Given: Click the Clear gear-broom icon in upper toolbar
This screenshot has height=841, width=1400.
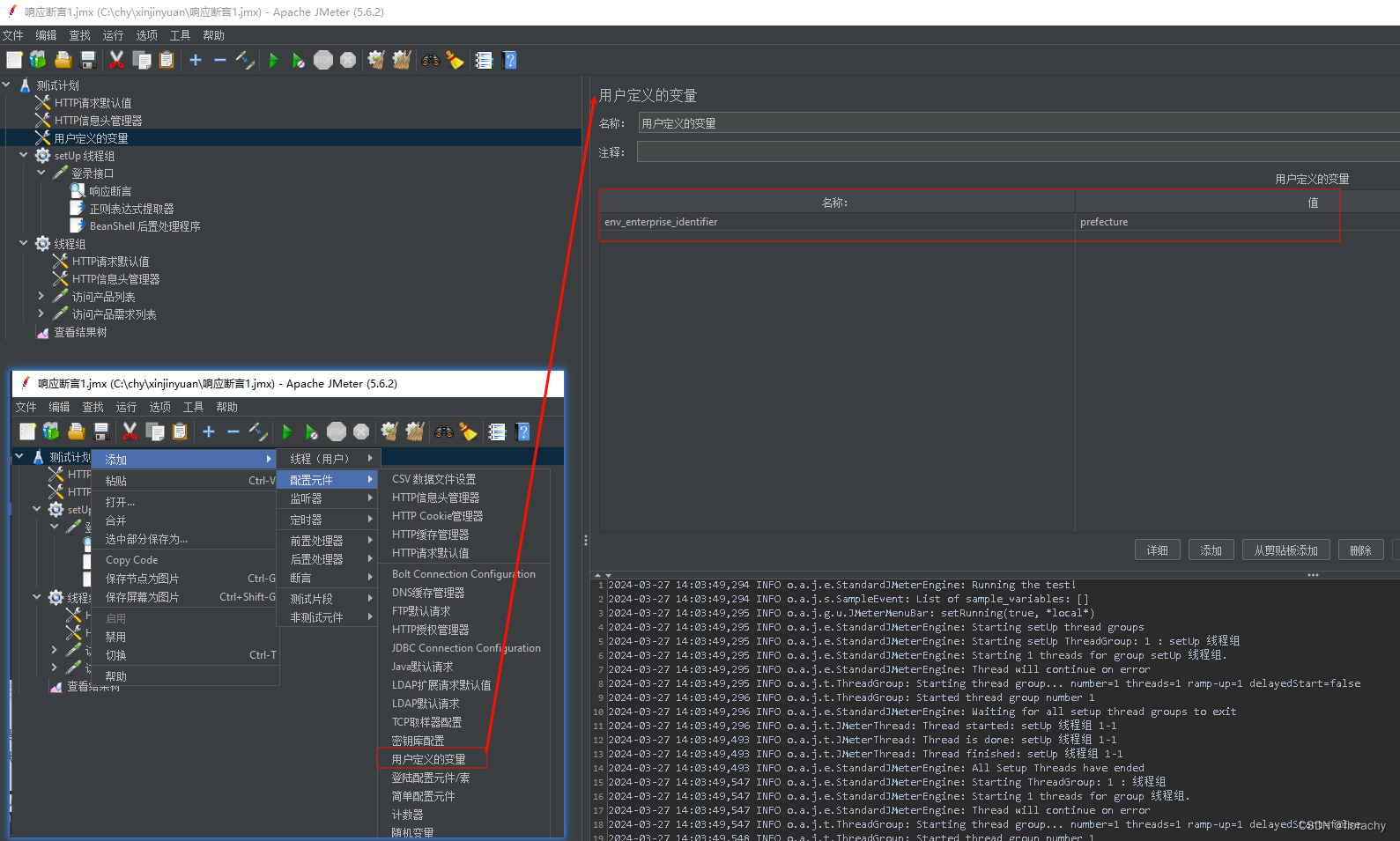Looking at the screenshot, I should click(x=376, y=60).
